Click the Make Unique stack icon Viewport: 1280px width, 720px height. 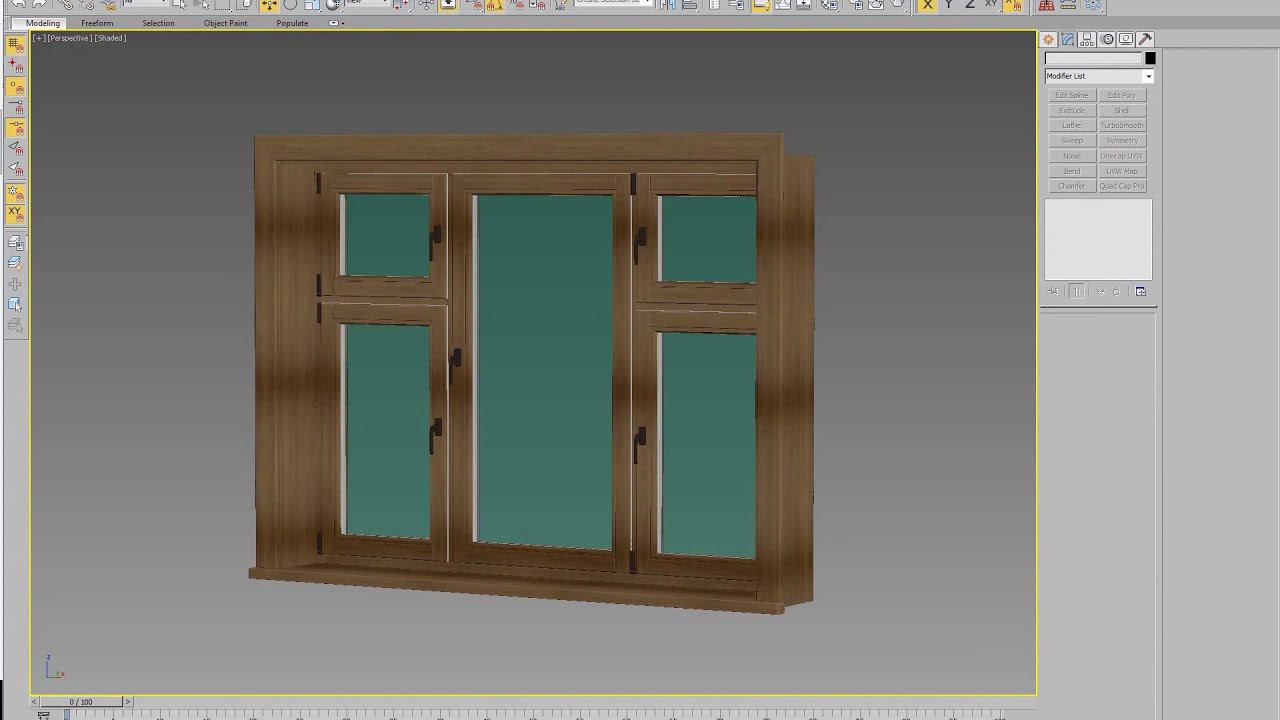[1101, 292]
